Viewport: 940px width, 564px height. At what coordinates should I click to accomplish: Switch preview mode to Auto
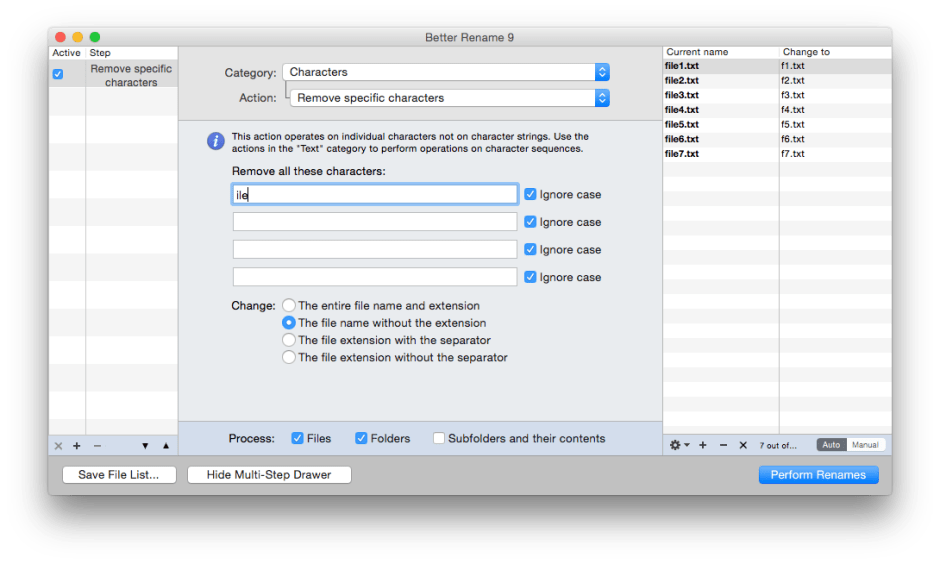click(831, 445)
